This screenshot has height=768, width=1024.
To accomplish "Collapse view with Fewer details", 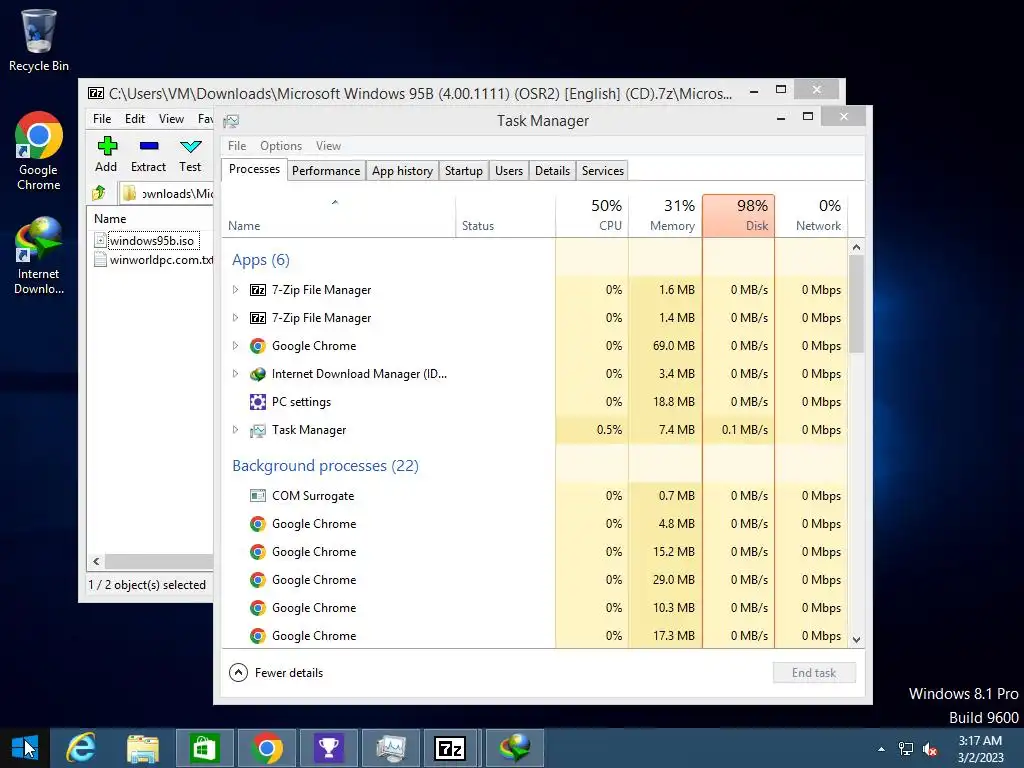I will (276, 673).
